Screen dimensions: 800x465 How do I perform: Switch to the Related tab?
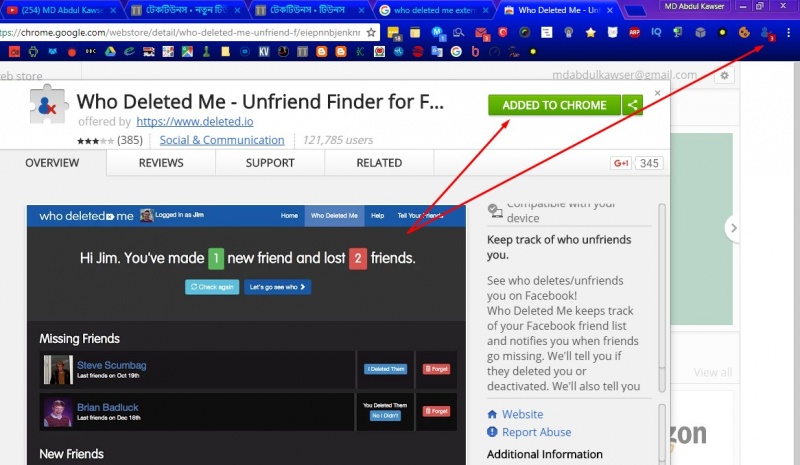coord(379,163)
